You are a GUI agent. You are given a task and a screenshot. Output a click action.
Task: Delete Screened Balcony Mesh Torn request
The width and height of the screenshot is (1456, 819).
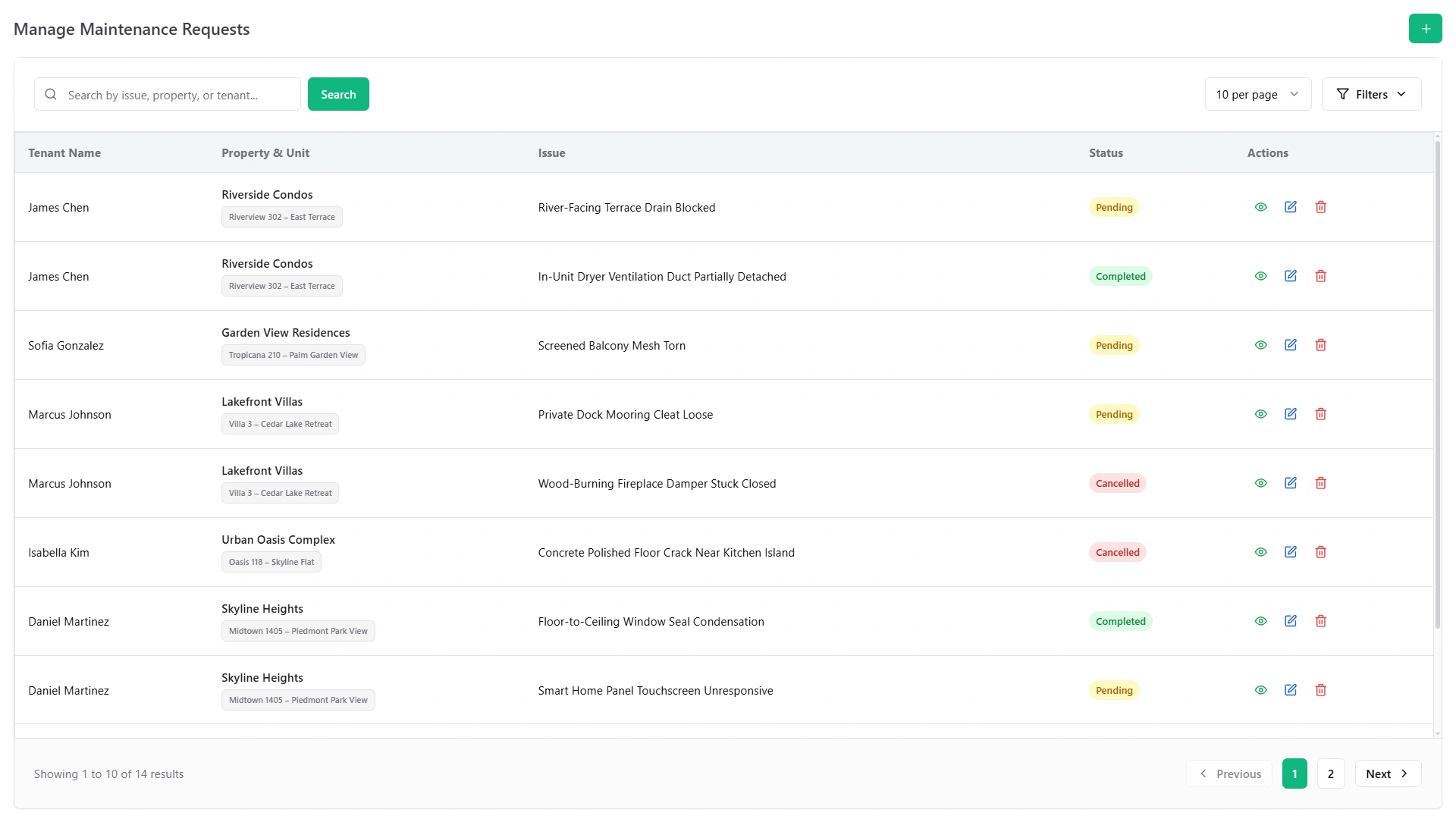click(1321, 345)
